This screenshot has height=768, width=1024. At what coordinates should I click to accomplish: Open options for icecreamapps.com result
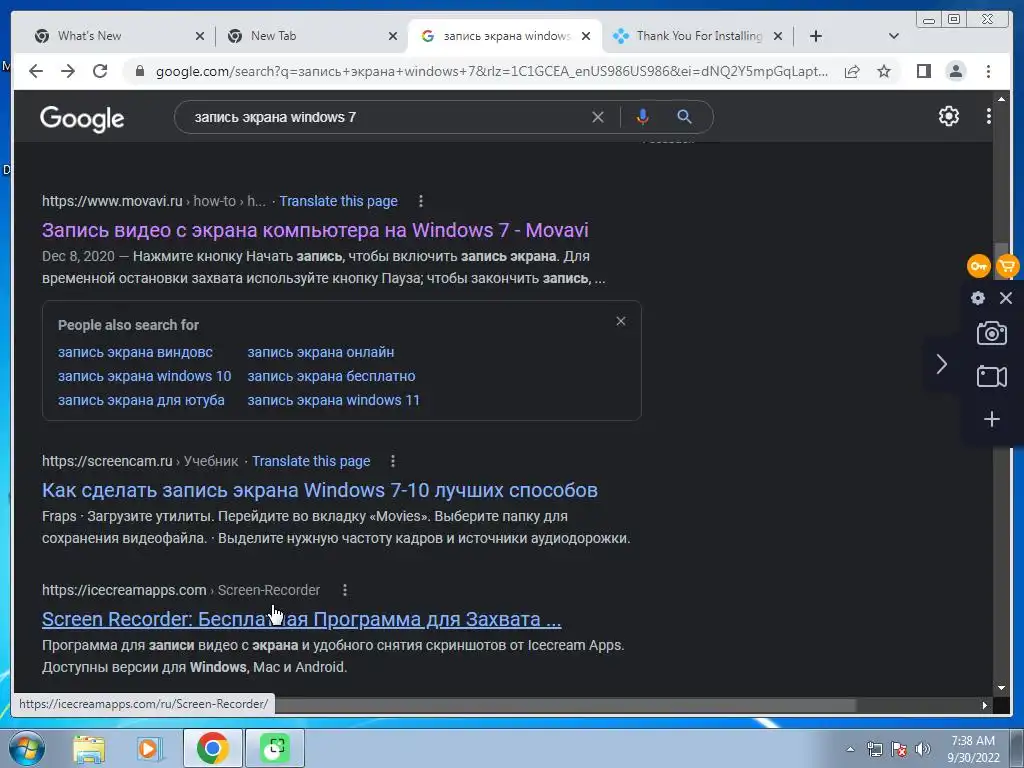[x=345, y=590]
